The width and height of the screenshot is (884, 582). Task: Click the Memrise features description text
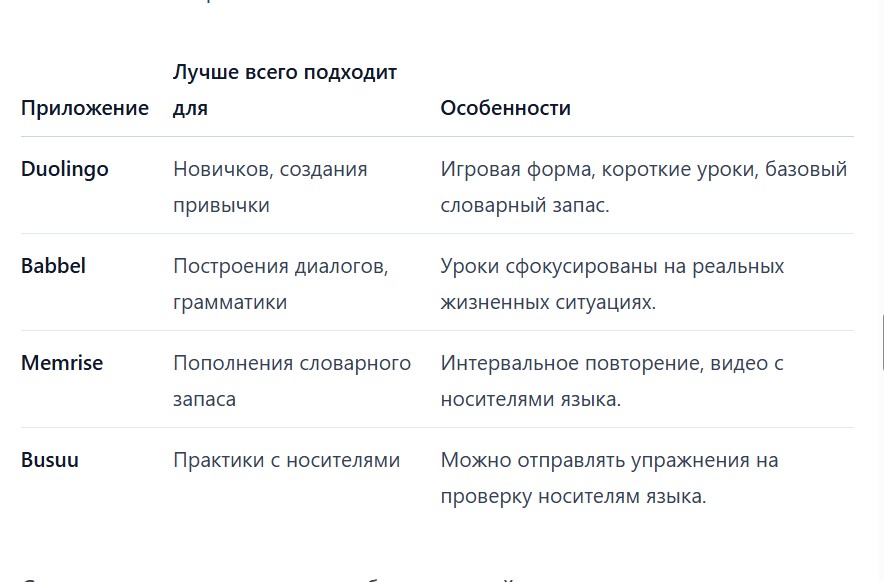(611, 381)
